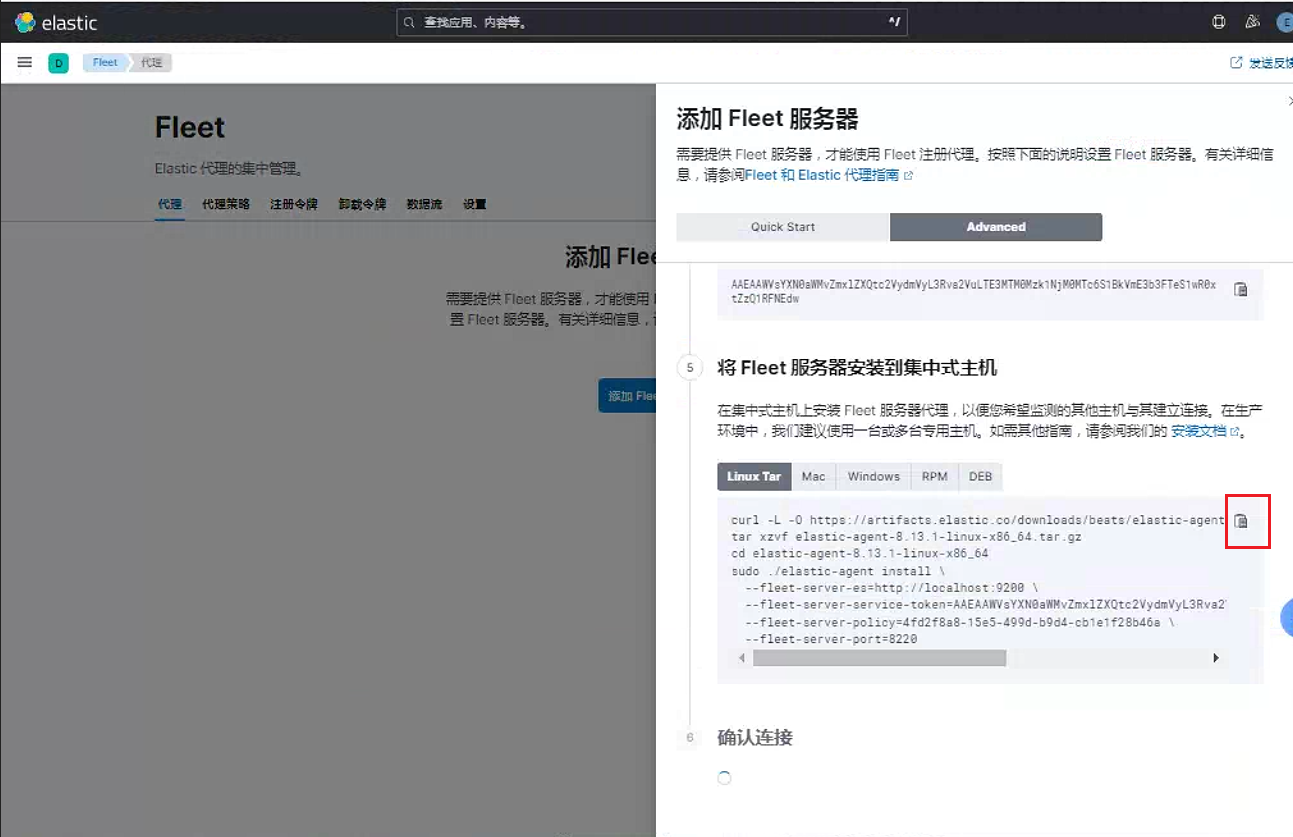Image resolution: width=1293 pixels, height=837 pixels.
Task: Choose the RPM install option
Action: tap(935, 476)
